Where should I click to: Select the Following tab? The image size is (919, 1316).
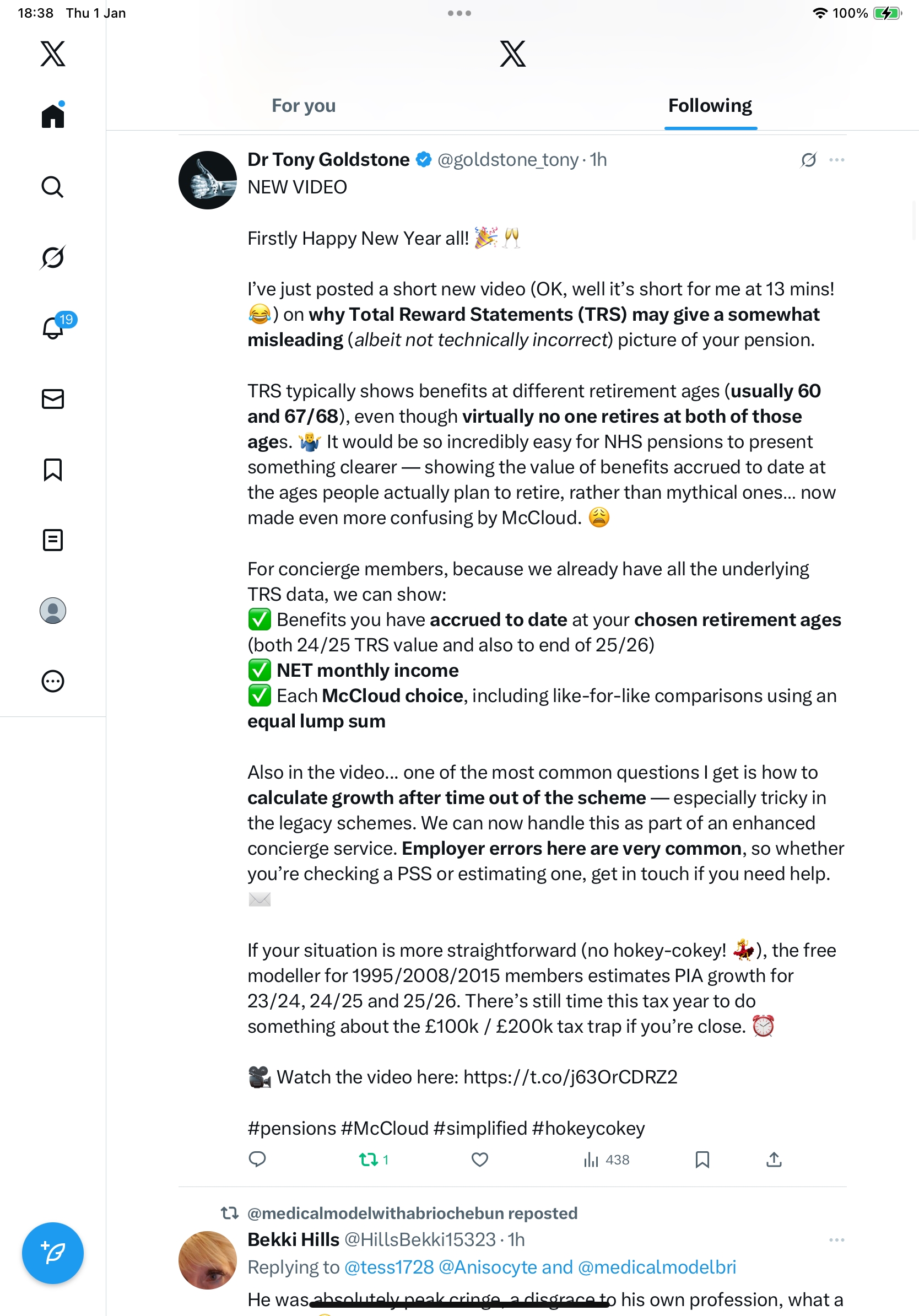(x=710, y=106)
